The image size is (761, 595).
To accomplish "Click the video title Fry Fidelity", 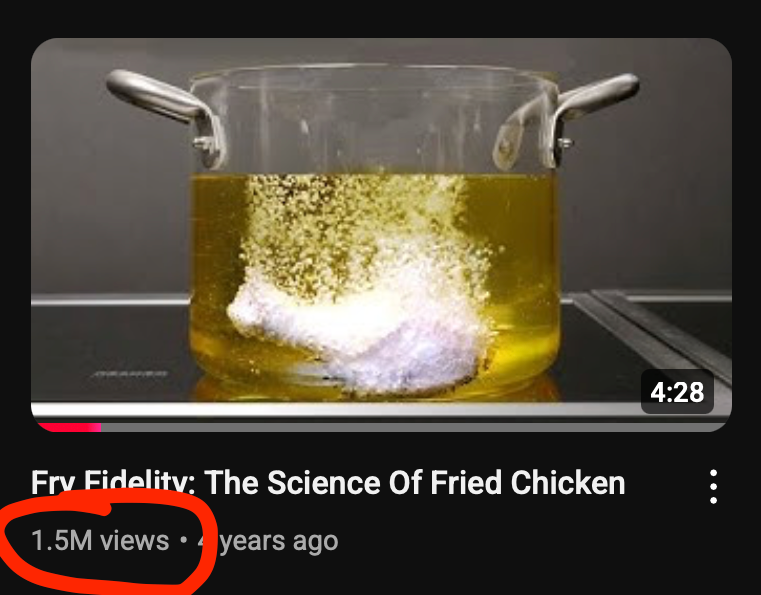I will 328,483.
